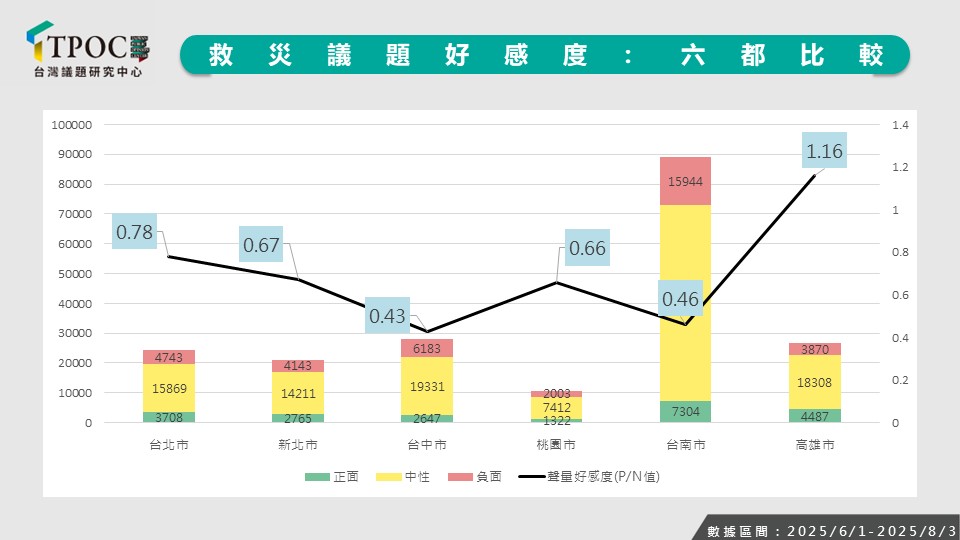Select the yellow 15869 segment of 台北市 bar
The image size is (960, 540).
[169, 387]
